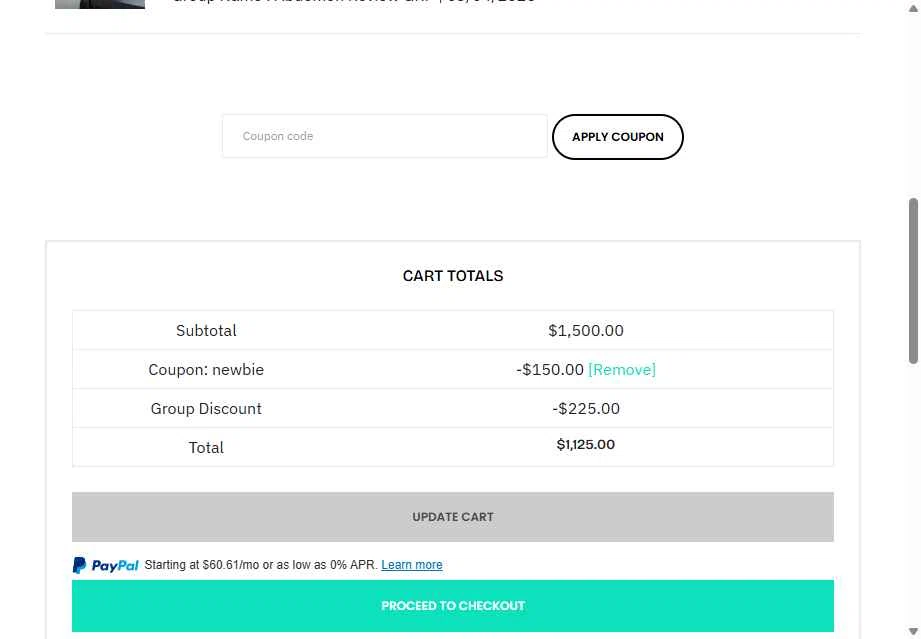Click the $1,500.00 subtotal amount

point(586,331)
